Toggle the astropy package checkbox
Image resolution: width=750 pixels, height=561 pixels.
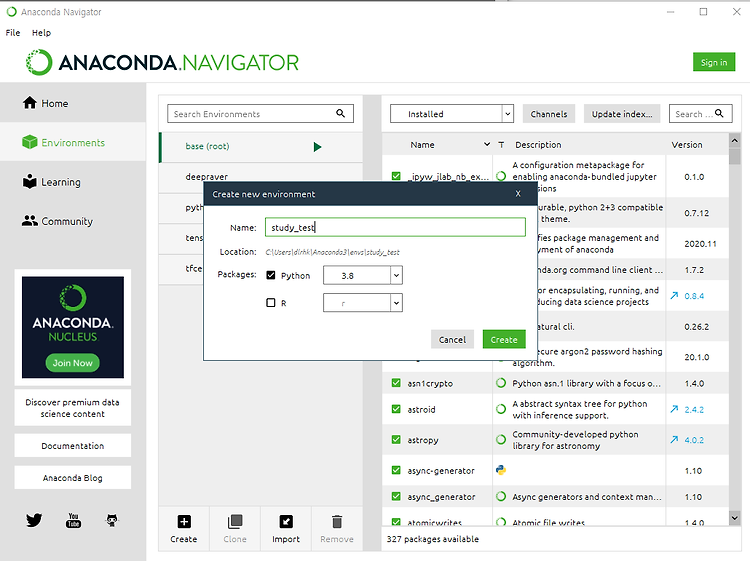[396, 440]
